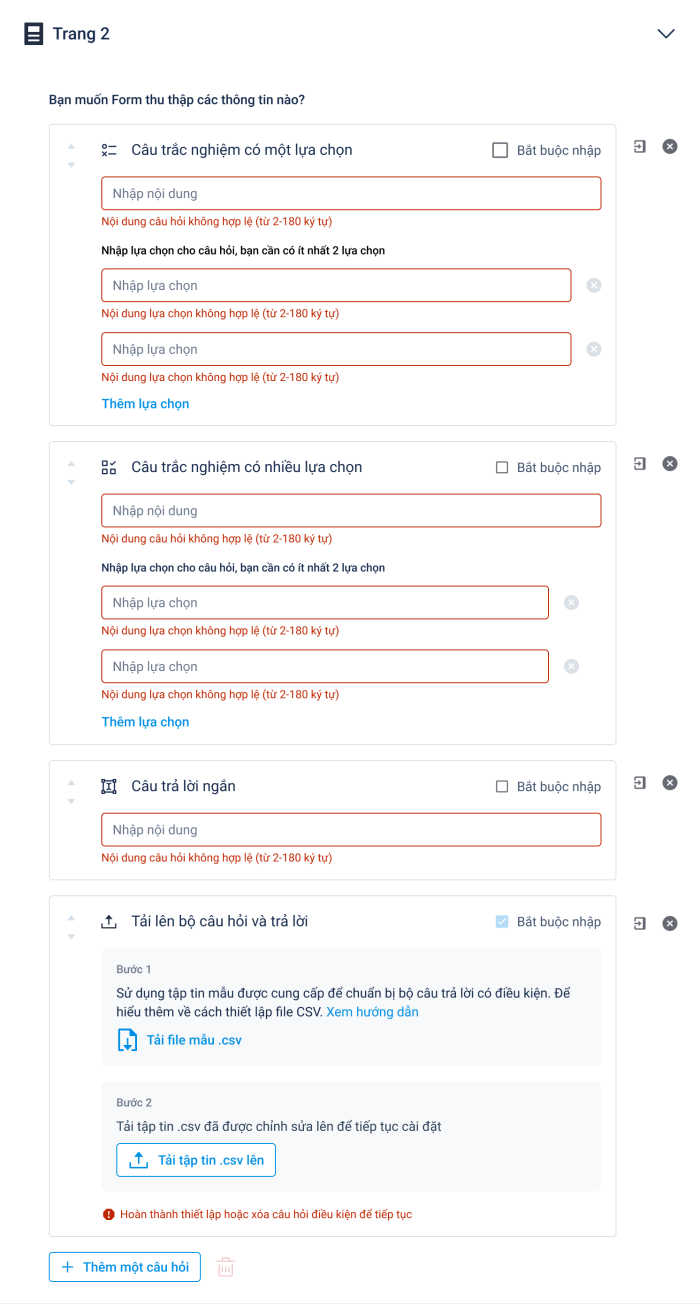Remove first option of single-choice question
The image size is (700, 1304).
pos(593,286)
